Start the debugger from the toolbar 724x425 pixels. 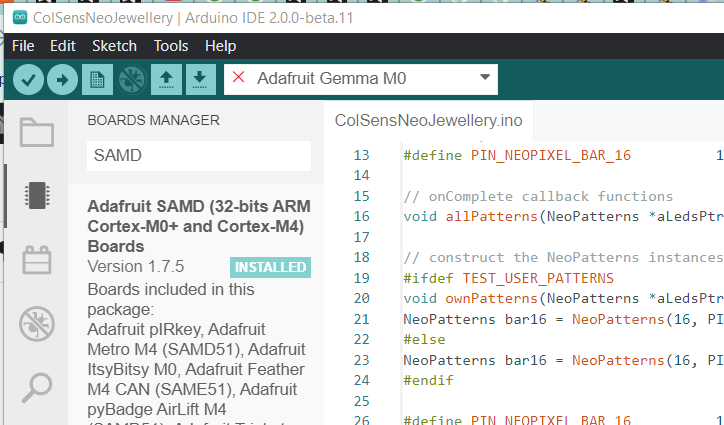point(131,78)
